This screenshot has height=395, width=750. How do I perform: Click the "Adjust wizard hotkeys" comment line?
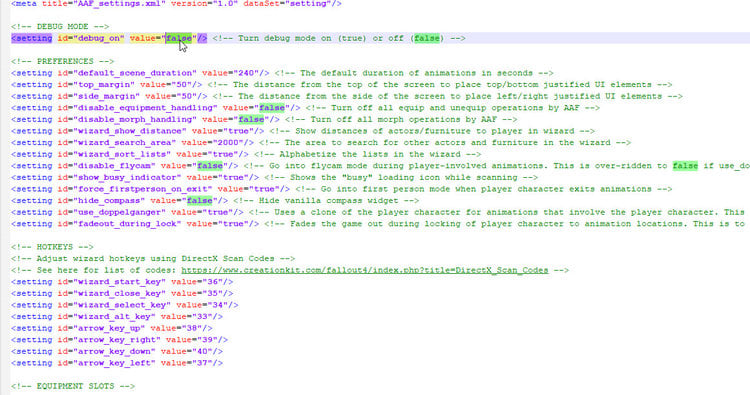153,259
